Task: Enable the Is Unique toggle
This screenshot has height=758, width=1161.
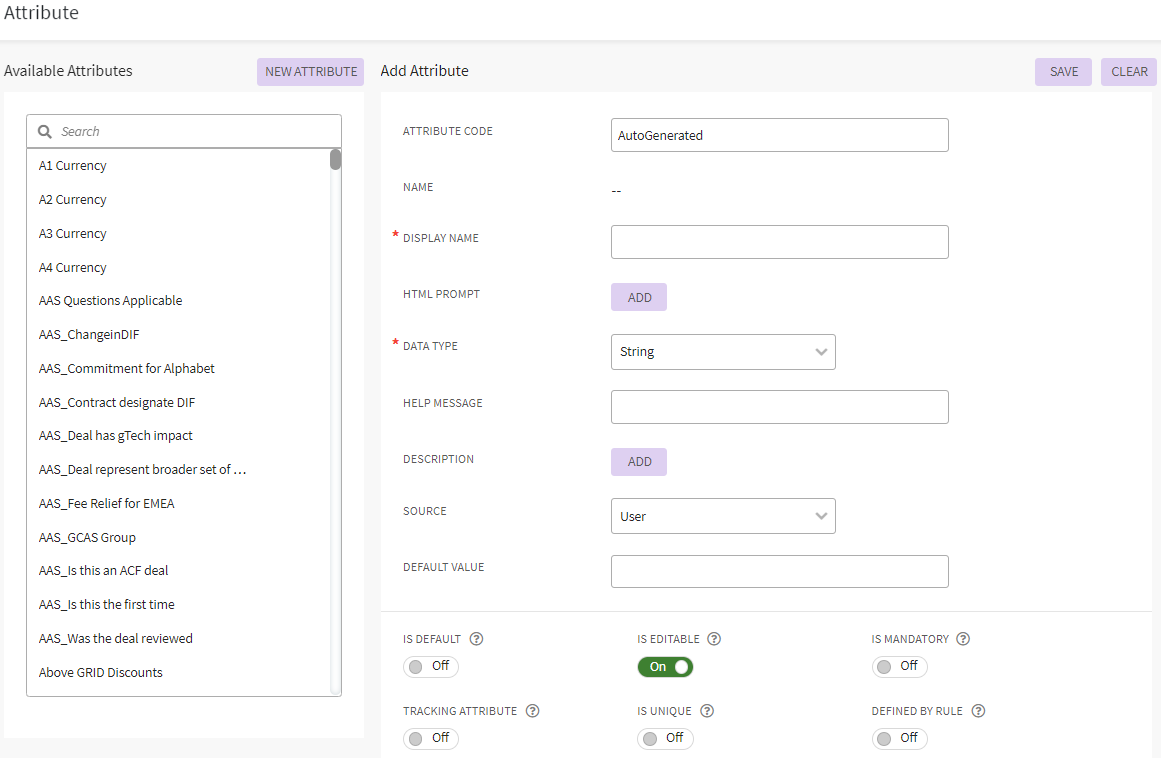Action: click(x=665, y=738)
